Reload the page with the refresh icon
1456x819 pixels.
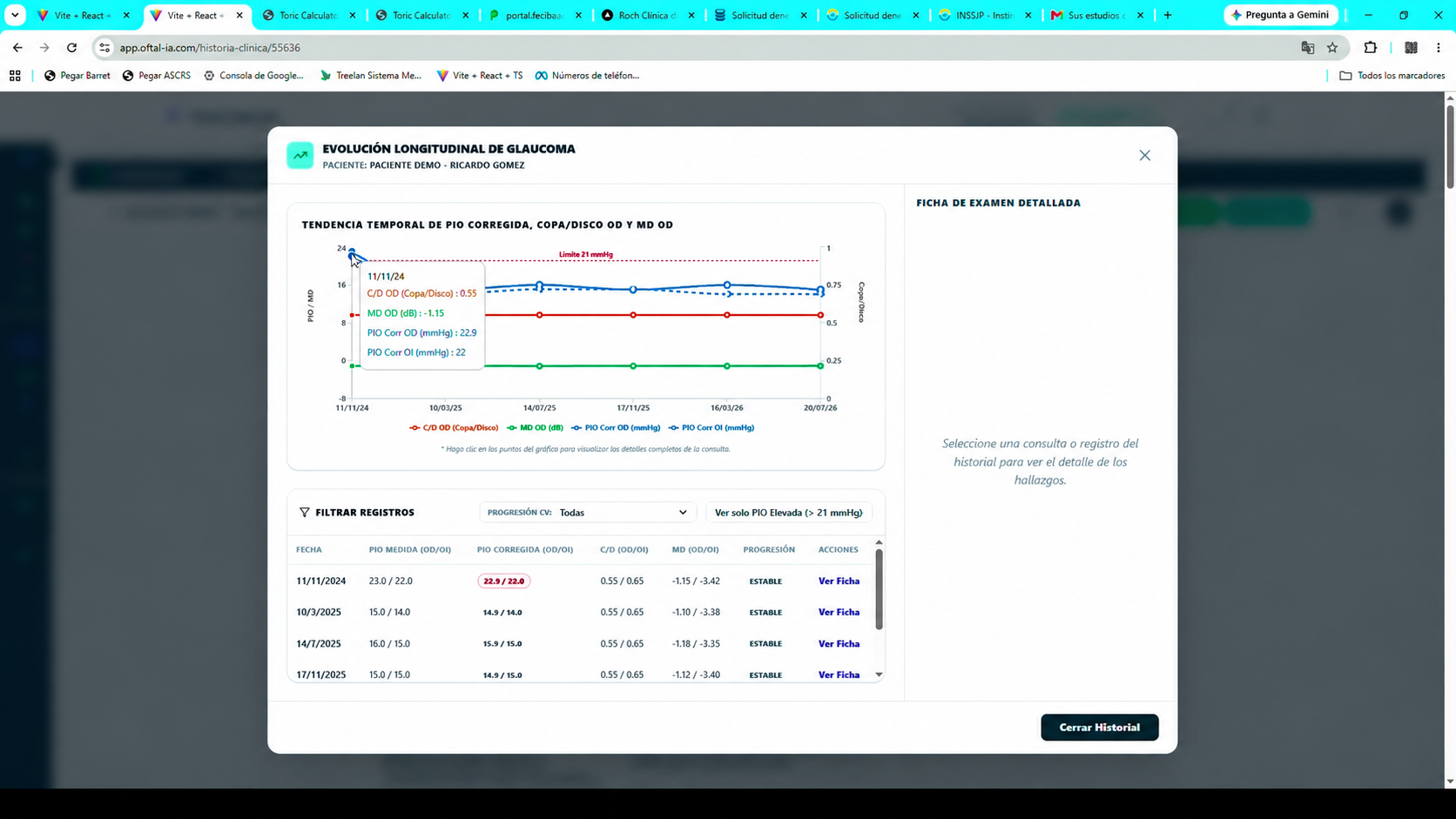click(x=72, y=48)
